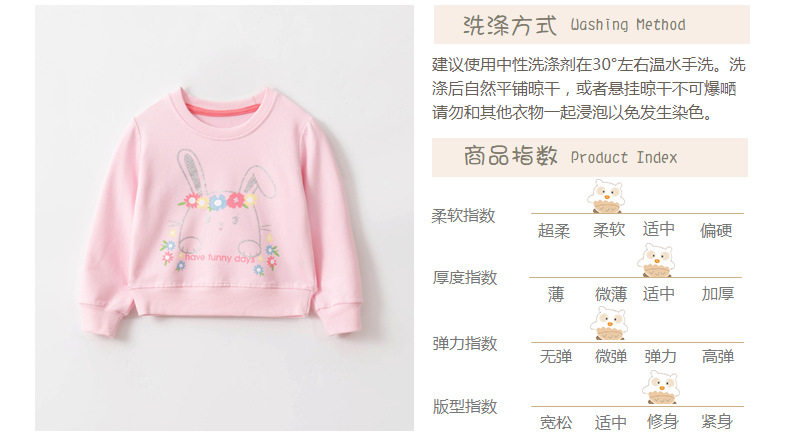The height and width of the screenshot is (446, 790).
Task: Click the 无弹 elasticity label
Action: [x=556, y=357]
